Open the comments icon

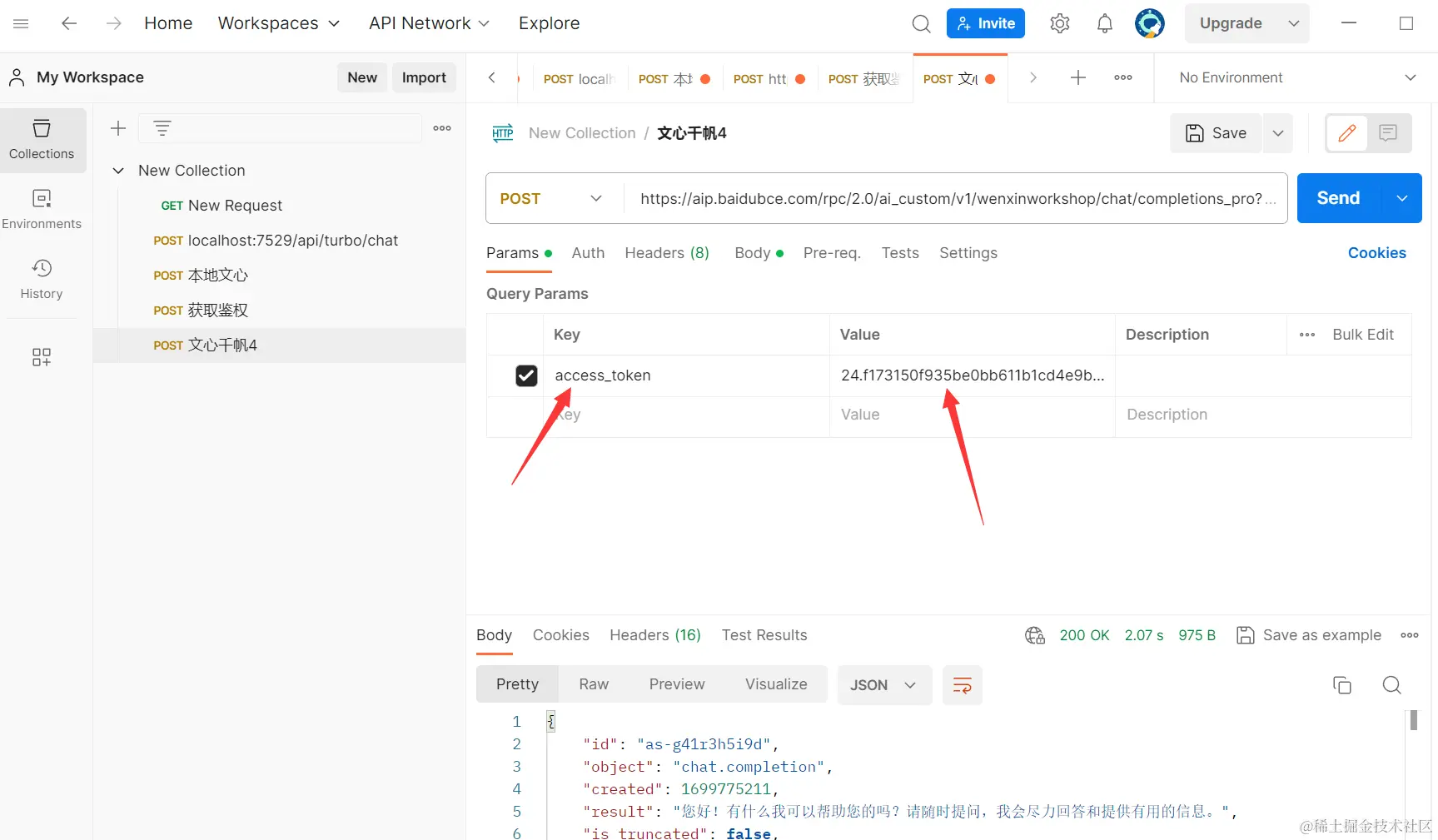(1388, 133)
